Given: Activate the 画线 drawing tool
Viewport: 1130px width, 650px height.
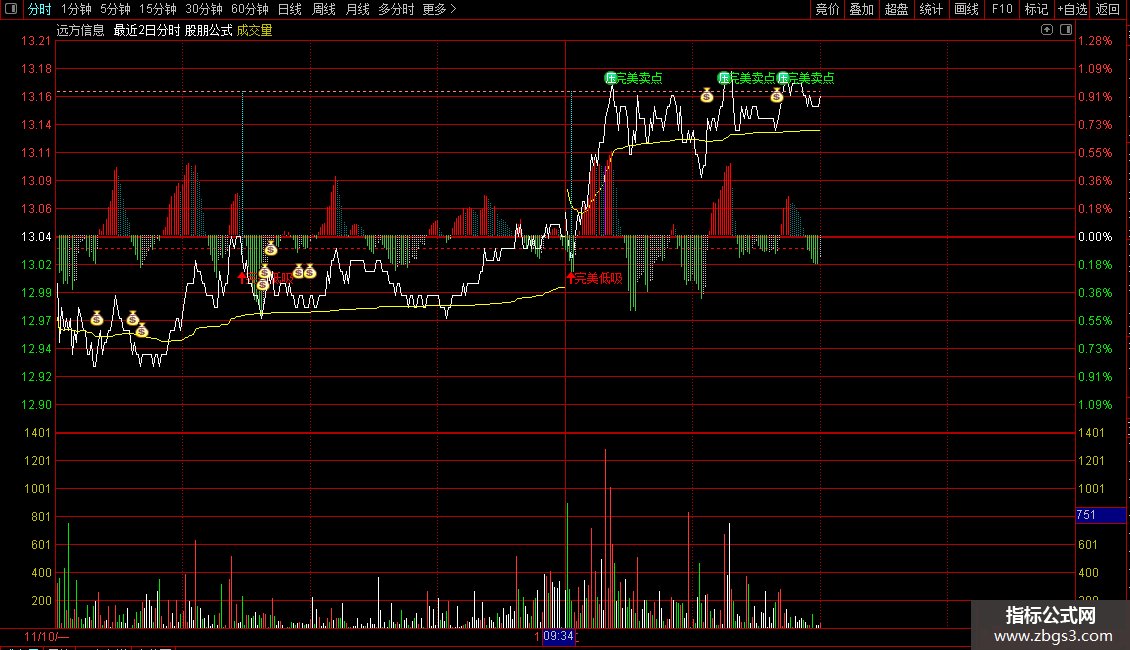Looking at the screenshot, I should 966,9.
